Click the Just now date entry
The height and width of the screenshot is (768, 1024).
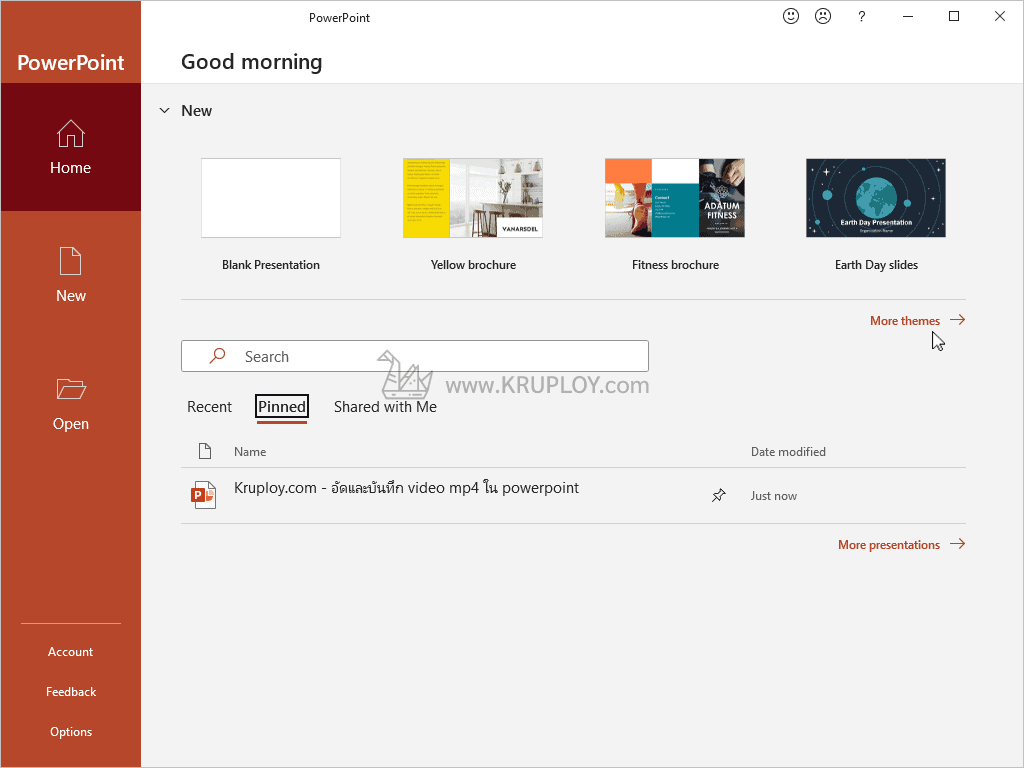click(x=773, y=496)
